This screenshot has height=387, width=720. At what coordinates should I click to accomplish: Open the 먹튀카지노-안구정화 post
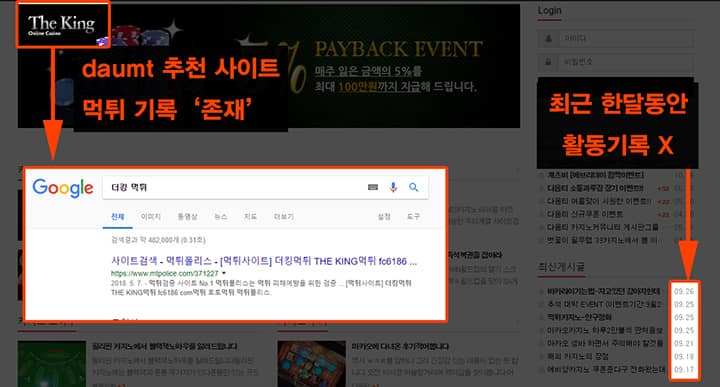tap(579, 317)
